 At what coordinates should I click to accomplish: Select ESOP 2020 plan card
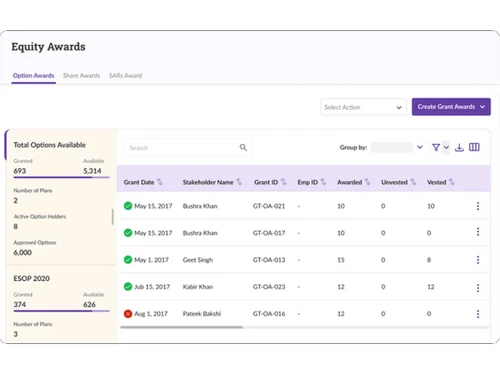pos(61,304)
